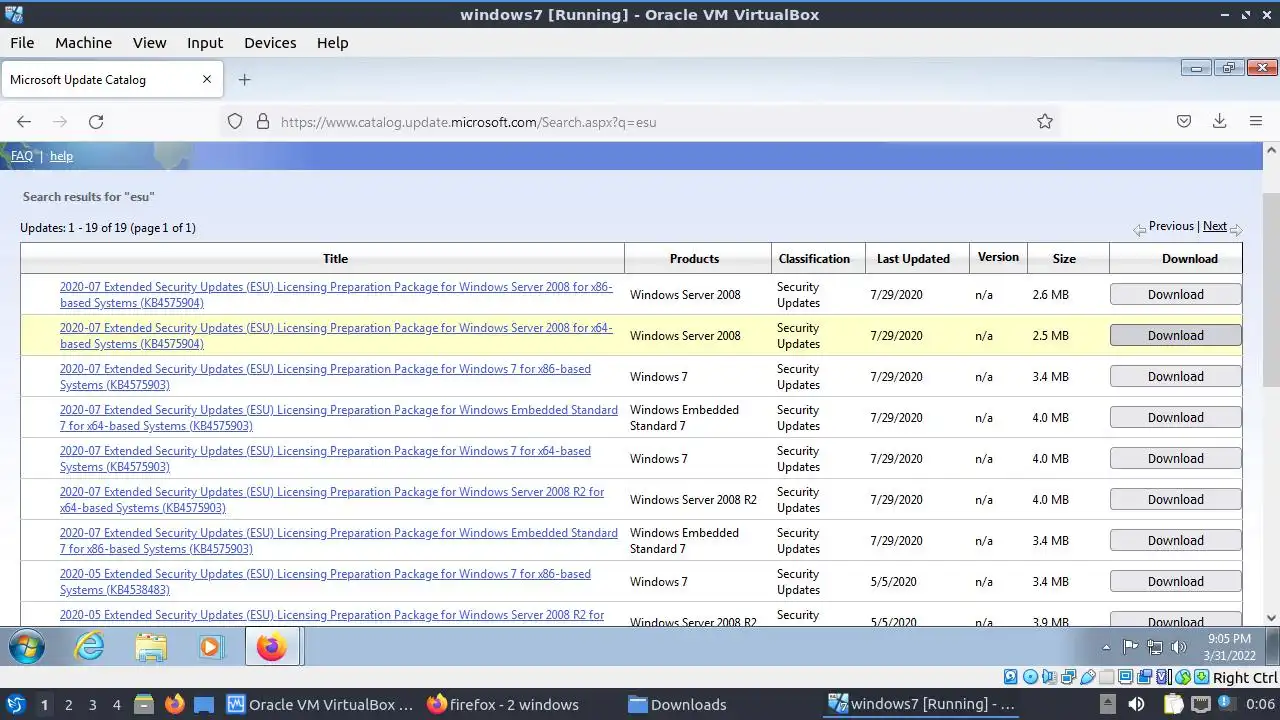This screenshot has width=1280, height=720.
Task: Bookmark this page with star icon
Action: pos(1045,122)
